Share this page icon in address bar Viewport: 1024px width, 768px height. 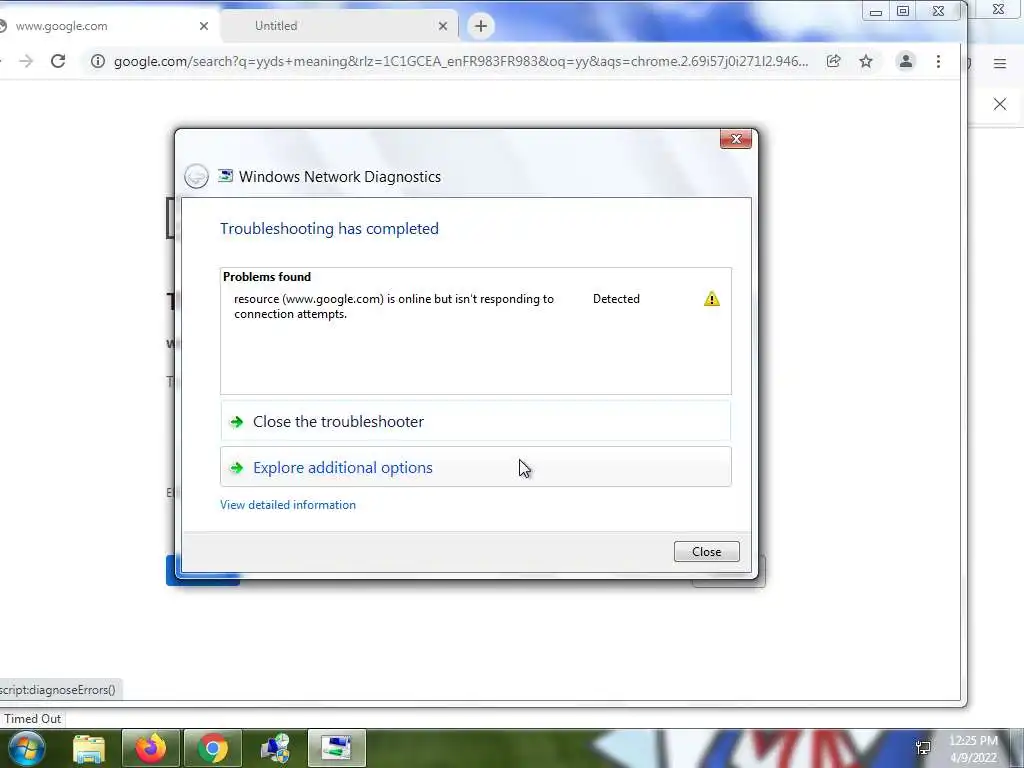coord(833,61)
